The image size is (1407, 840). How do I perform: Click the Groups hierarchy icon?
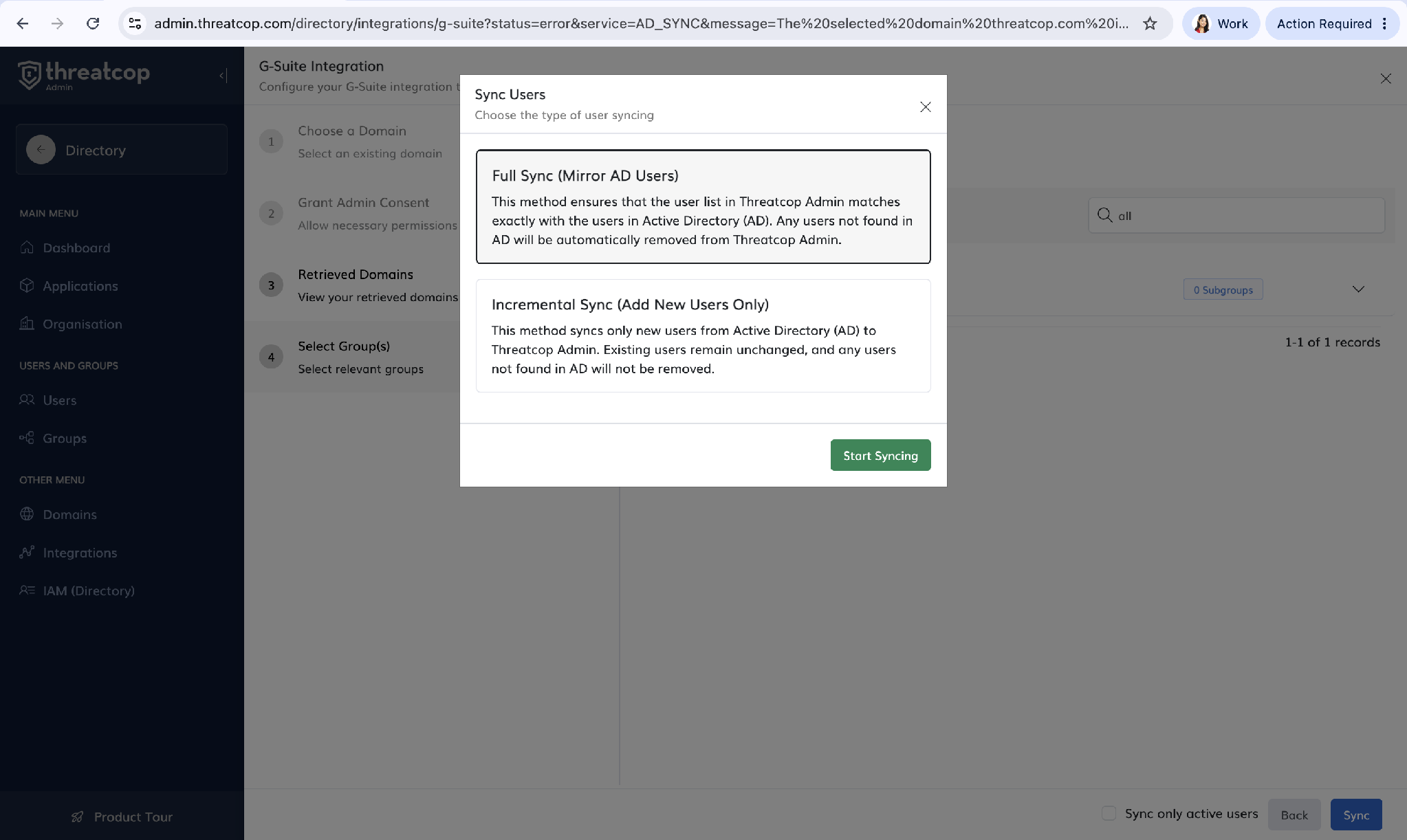tap(27, 437)
